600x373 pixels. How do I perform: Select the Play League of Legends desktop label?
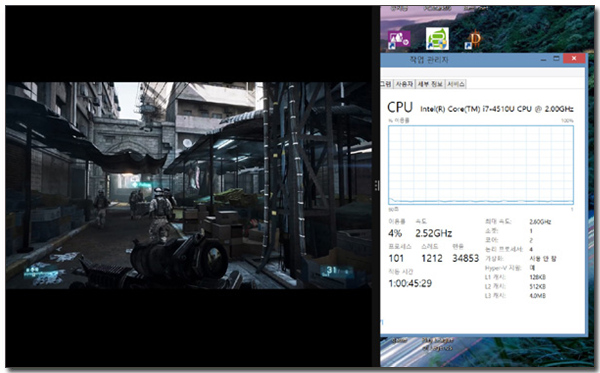pos(437,344)
